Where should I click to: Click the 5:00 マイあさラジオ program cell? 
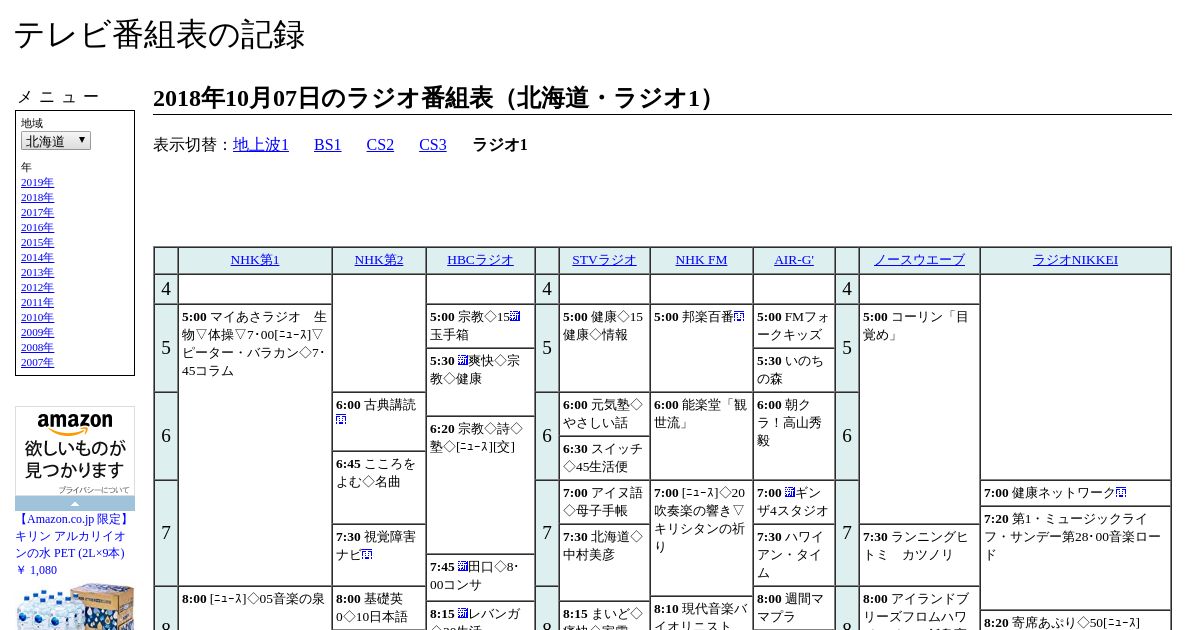pyautogui.click(x=255, y=445)
